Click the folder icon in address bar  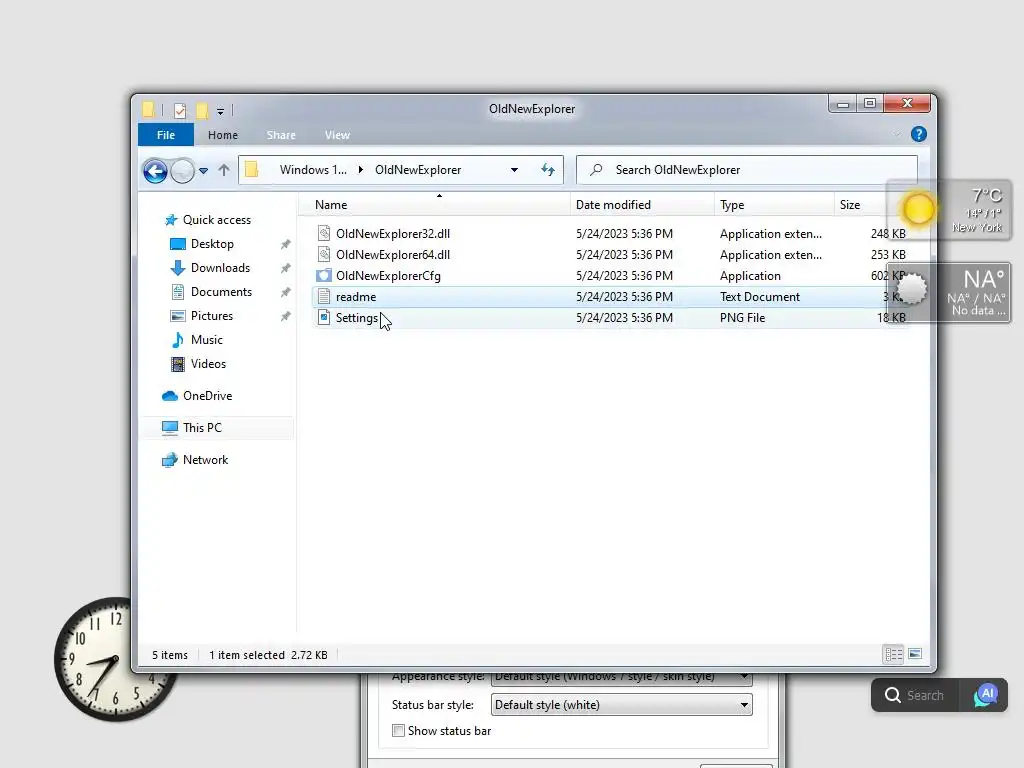click(x=251, y=170)
